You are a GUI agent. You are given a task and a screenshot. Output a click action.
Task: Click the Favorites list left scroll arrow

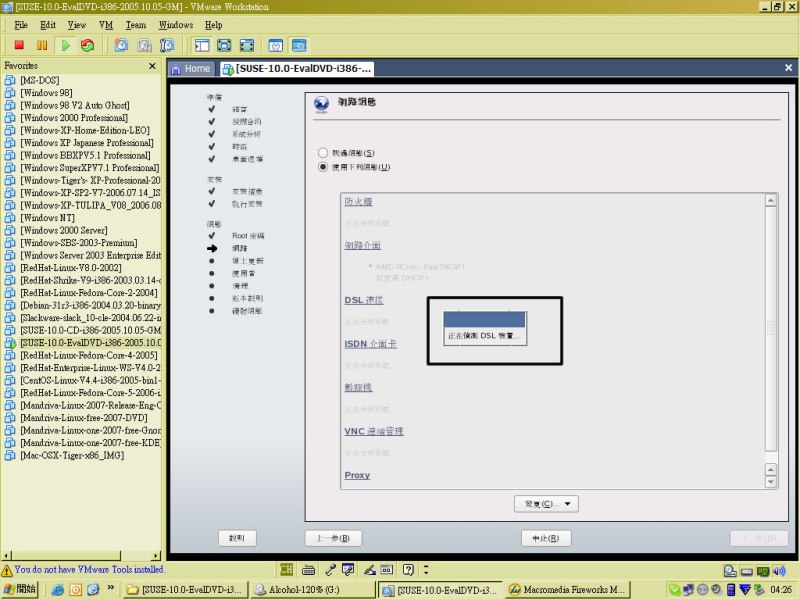point(6,555)
